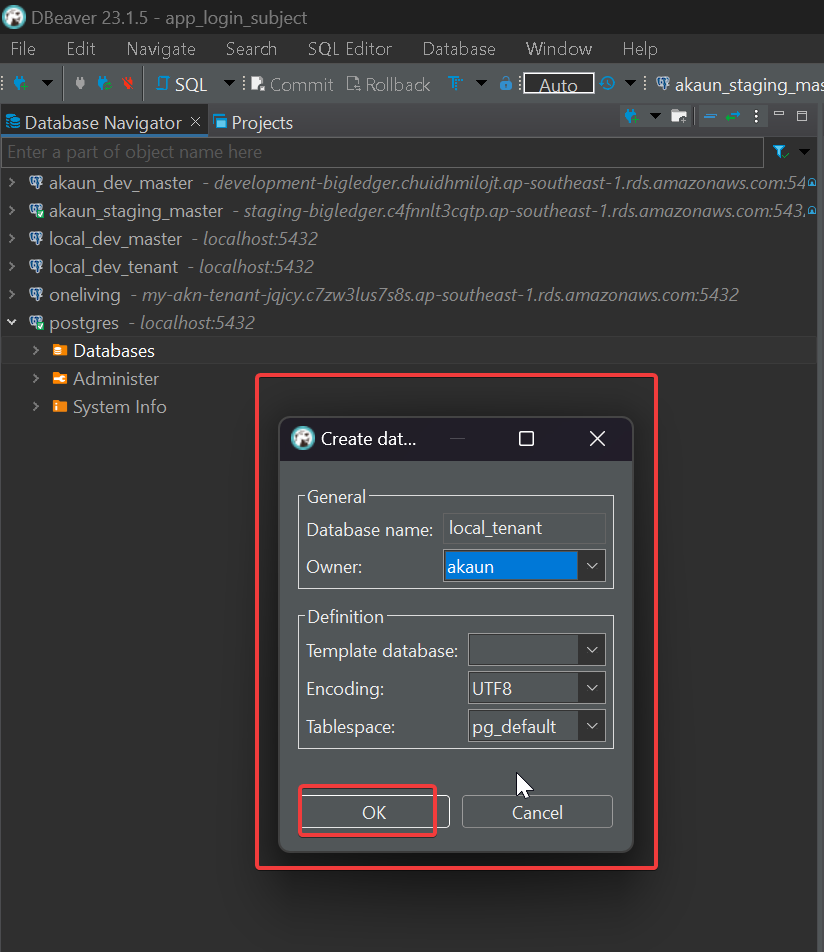Click the navigator filter funnel icon
The width and height of the screenshot is (824, 952).
click(780, 152)
